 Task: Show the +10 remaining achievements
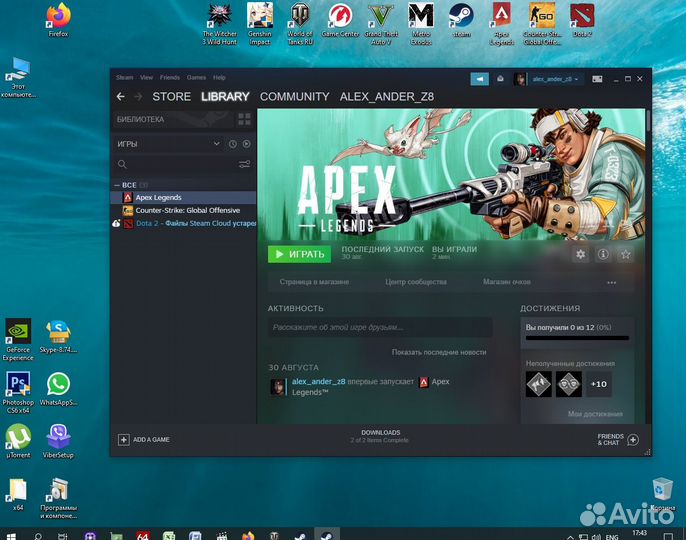pos(598,384)
